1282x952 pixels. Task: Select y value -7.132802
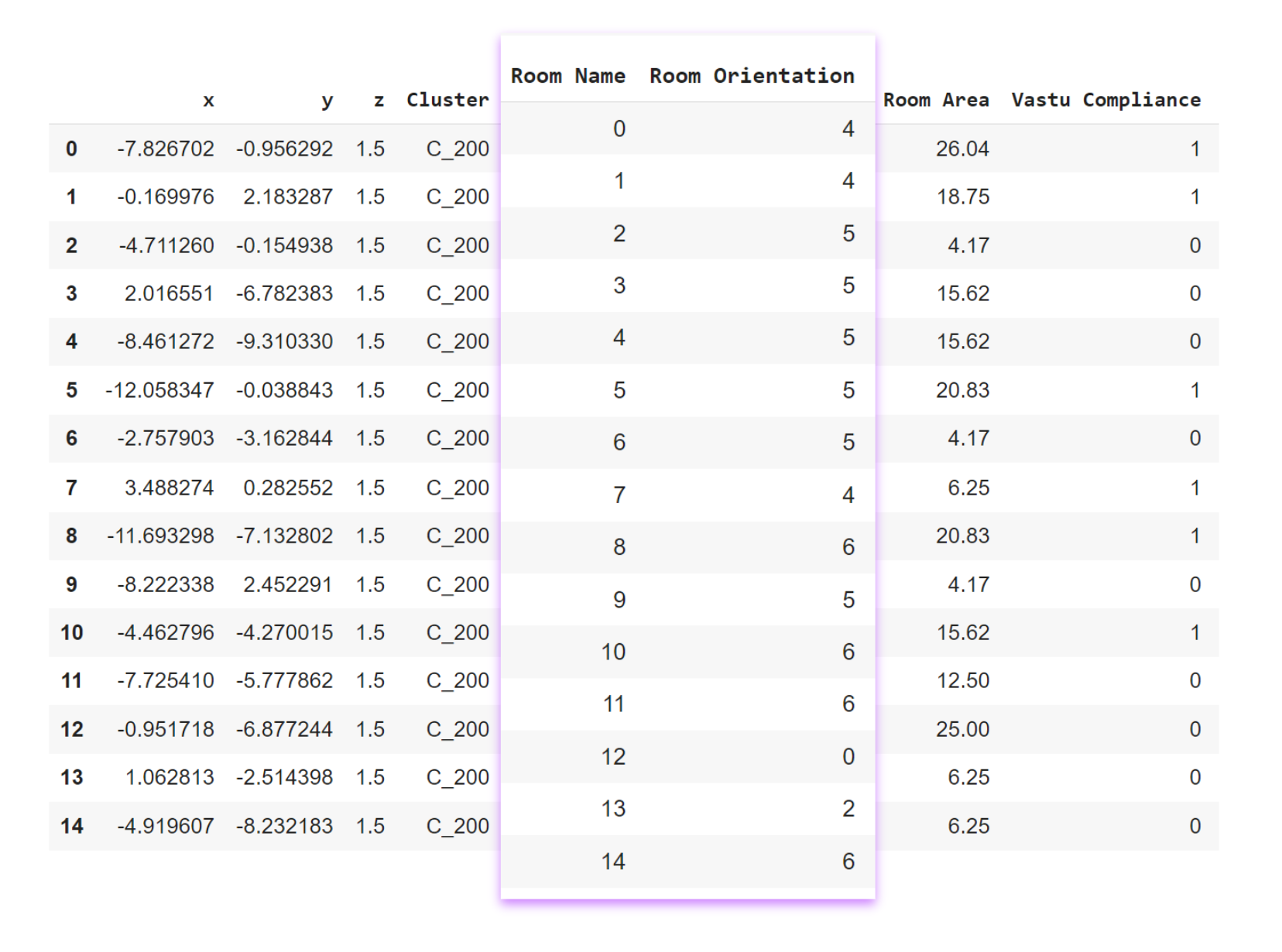[x=284, y=536]
